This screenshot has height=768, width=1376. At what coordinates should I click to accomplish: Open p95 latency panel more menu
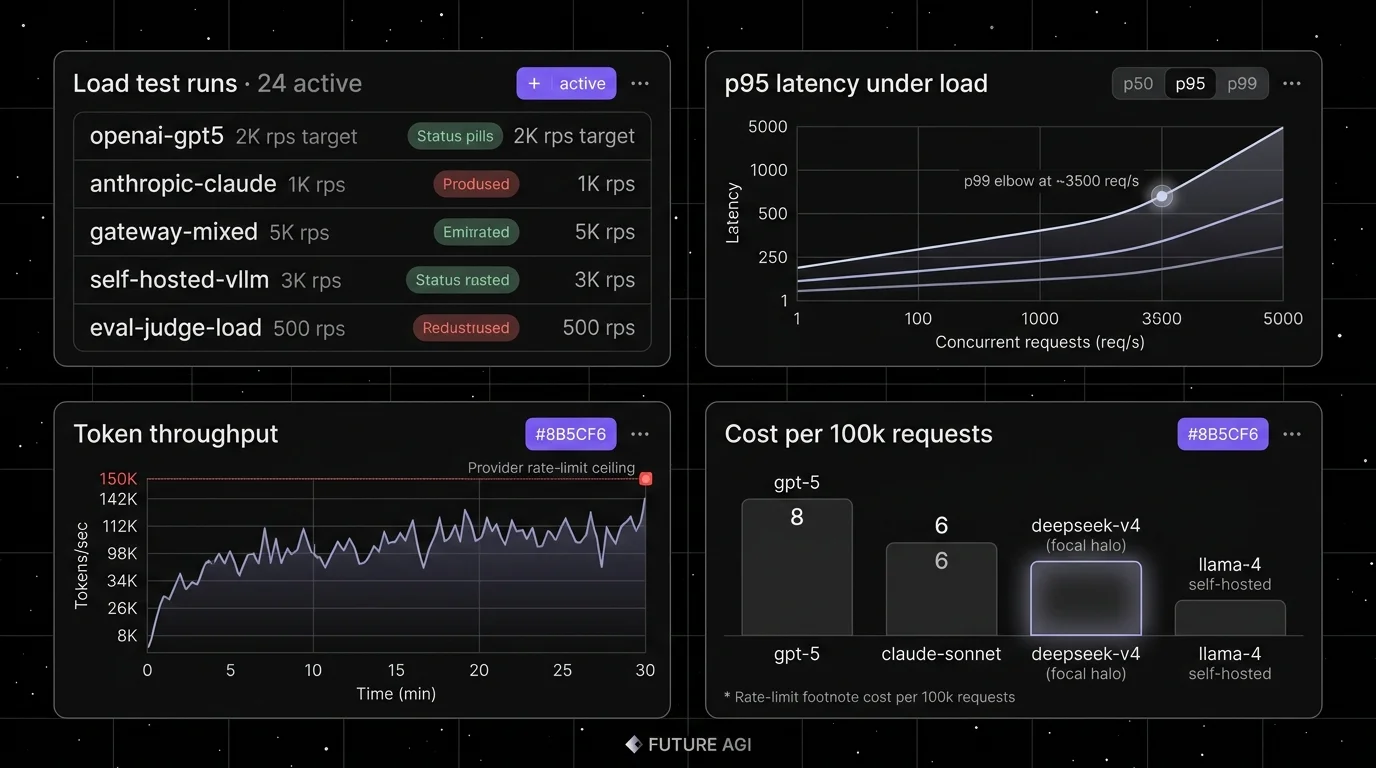(x=1292, y=84)
